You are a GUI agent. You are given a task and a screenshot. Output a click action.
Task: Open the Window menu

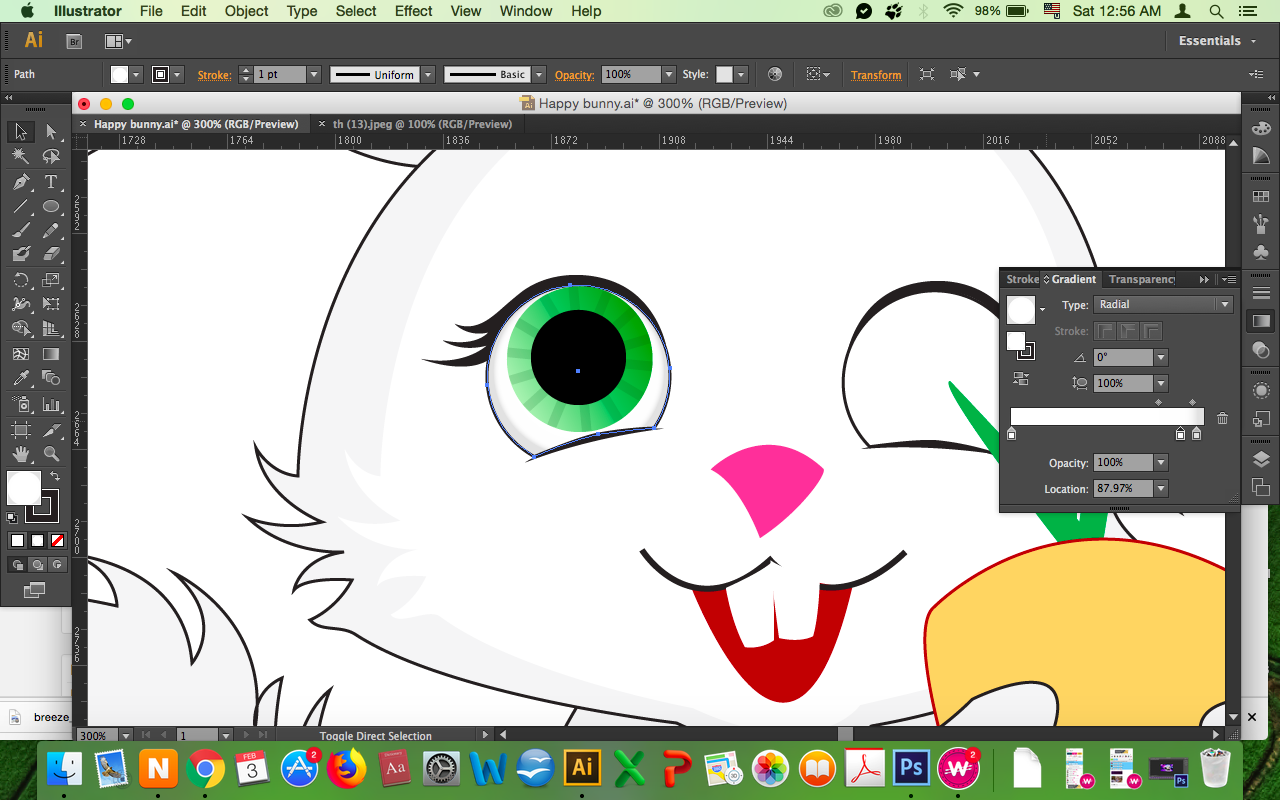[x=526, y=11]
